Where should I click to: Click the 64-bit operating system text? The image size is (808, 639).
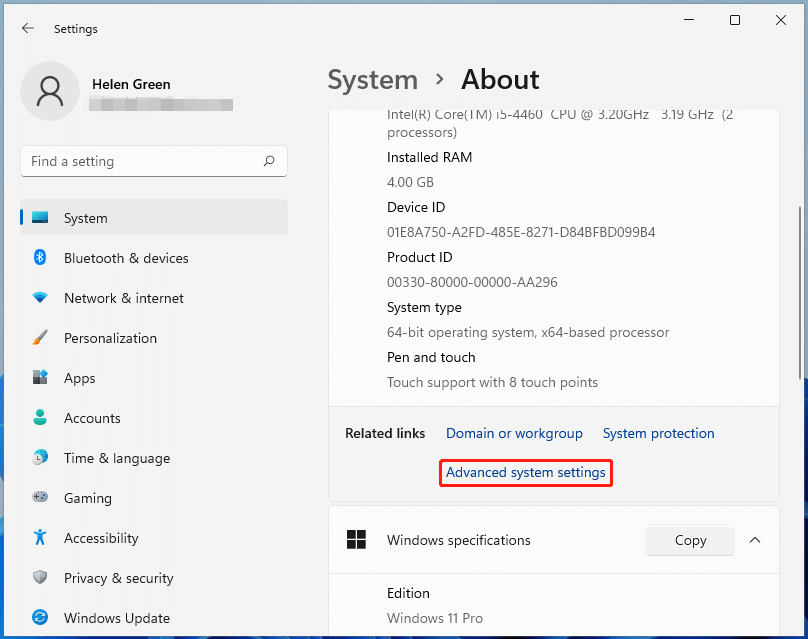[x=528, y=332]
